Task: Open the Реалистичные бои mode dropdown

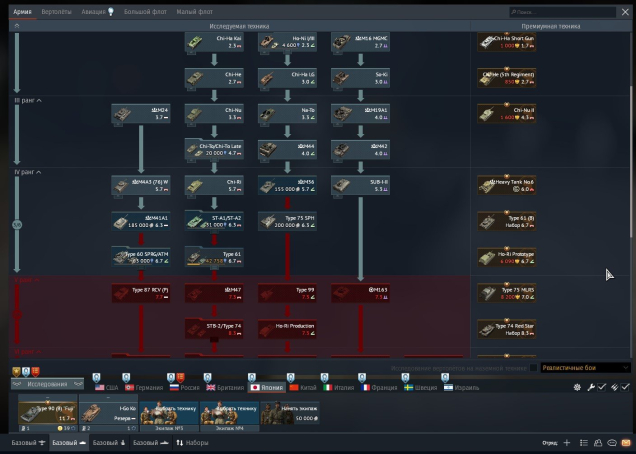Action: tap(585, 368)
